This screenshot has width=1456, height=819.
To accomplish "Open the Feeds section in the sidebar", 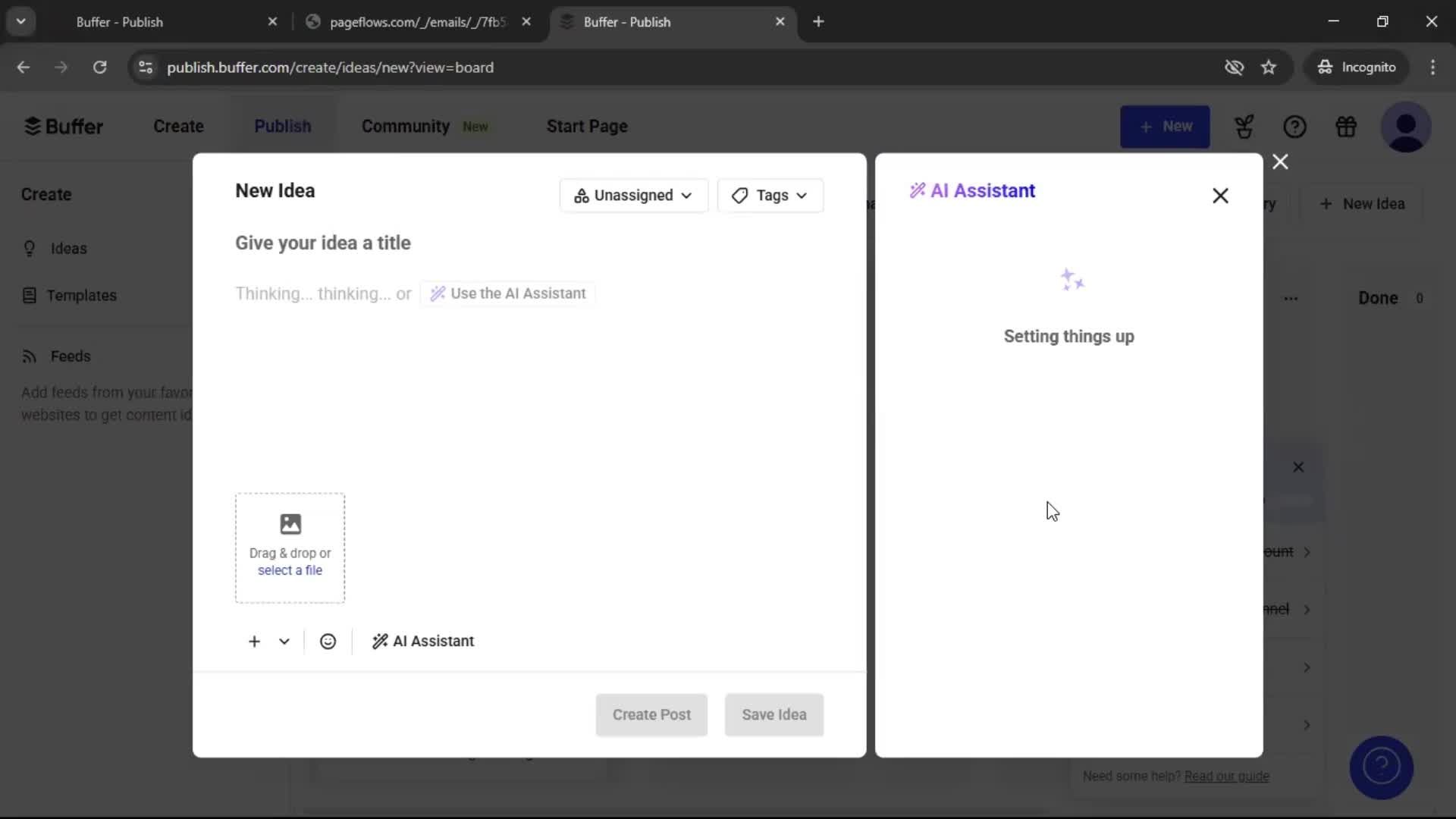I will (69, 356).
